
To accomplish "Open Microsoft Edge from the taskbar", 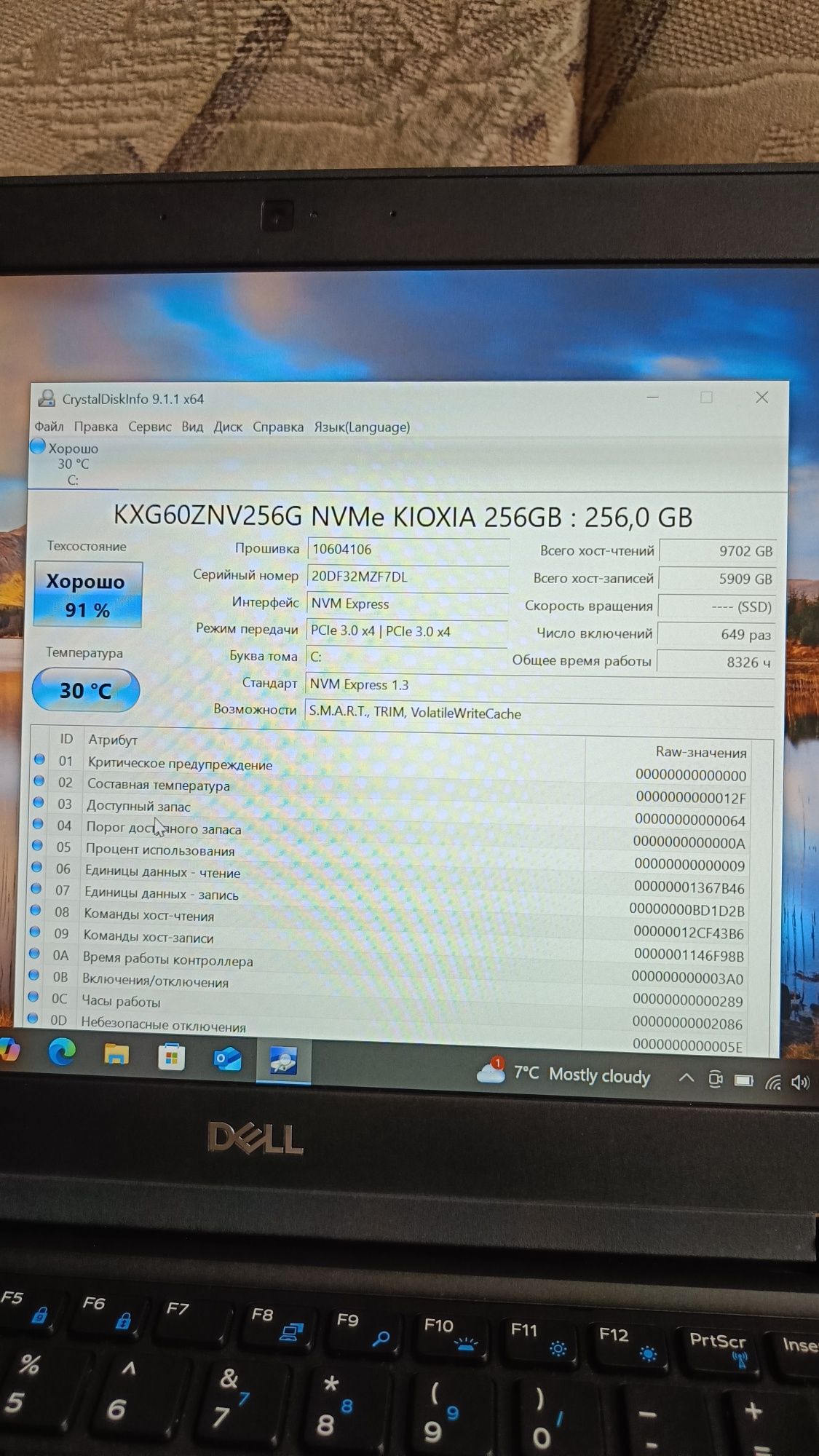I will point(63,1053).
